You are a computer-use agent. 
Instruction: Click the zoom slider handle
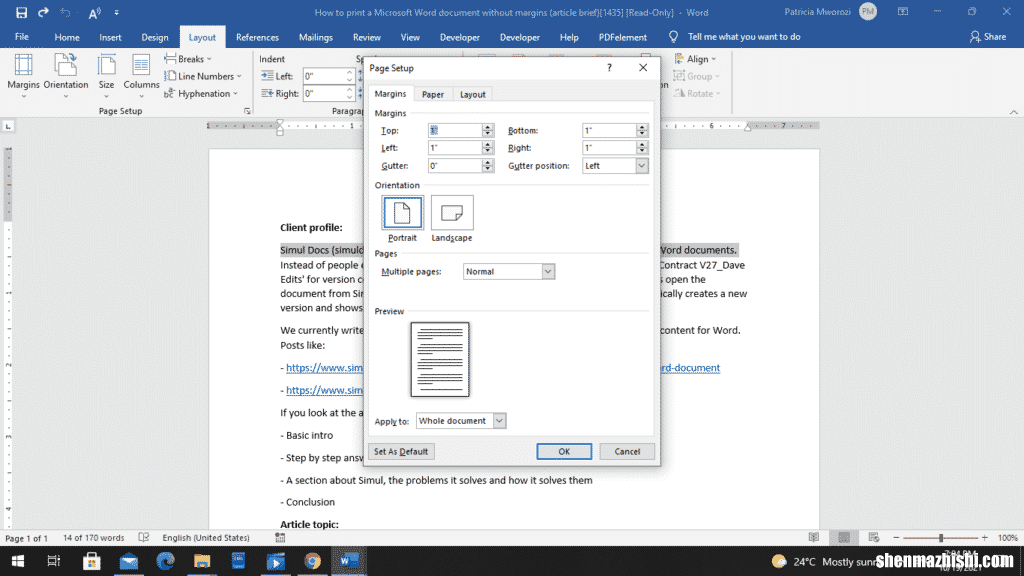(941, 537)
